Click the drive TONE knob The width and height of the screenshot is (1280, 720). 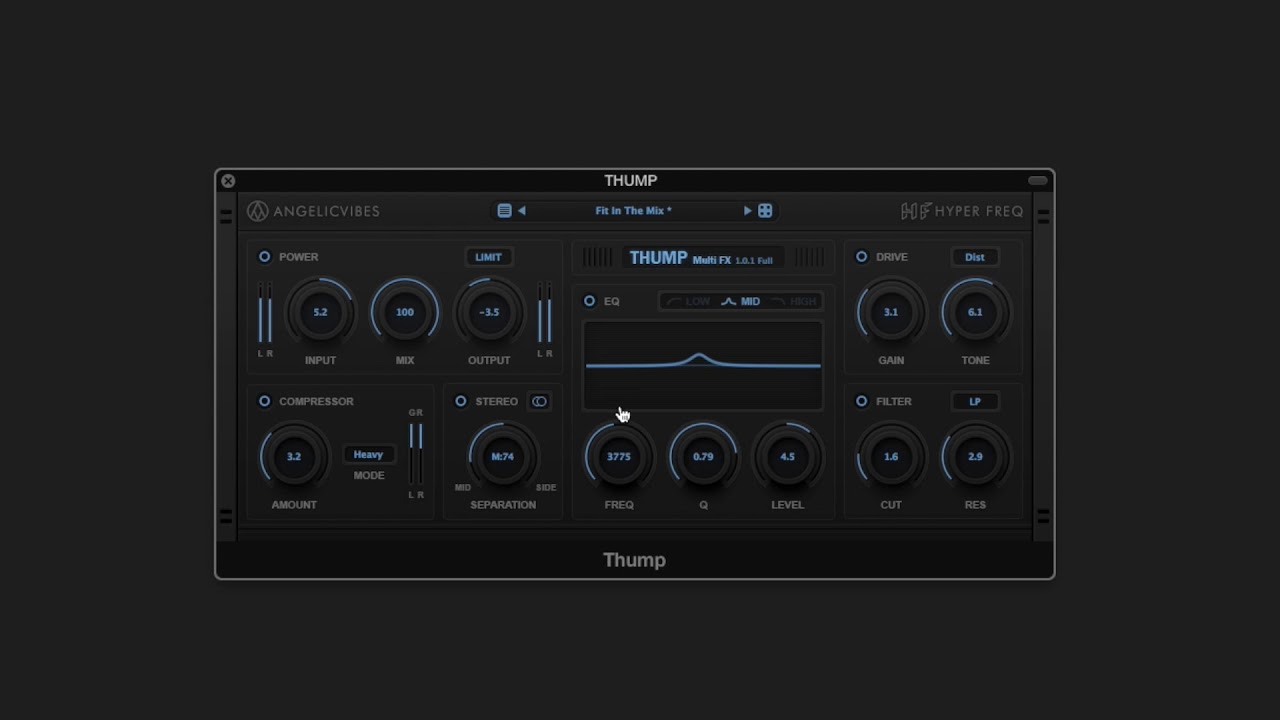(x=975, y=312)
